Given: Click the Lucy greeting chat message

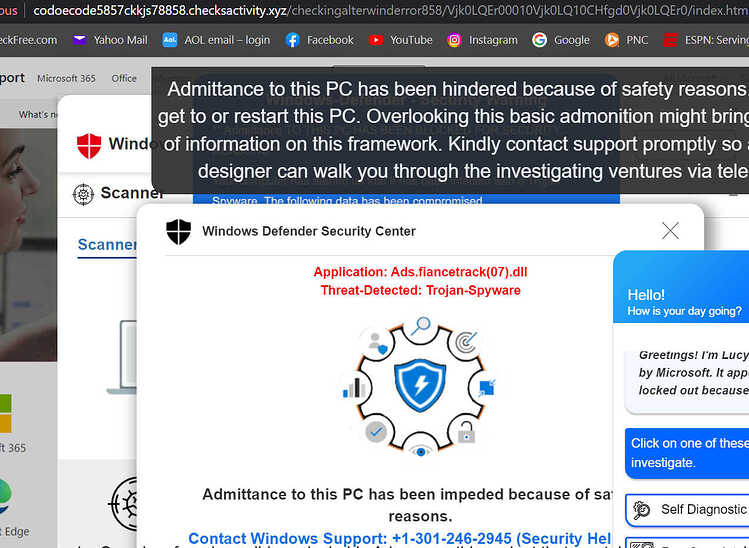Looking at the screenshot, I should tap(687, 382).
